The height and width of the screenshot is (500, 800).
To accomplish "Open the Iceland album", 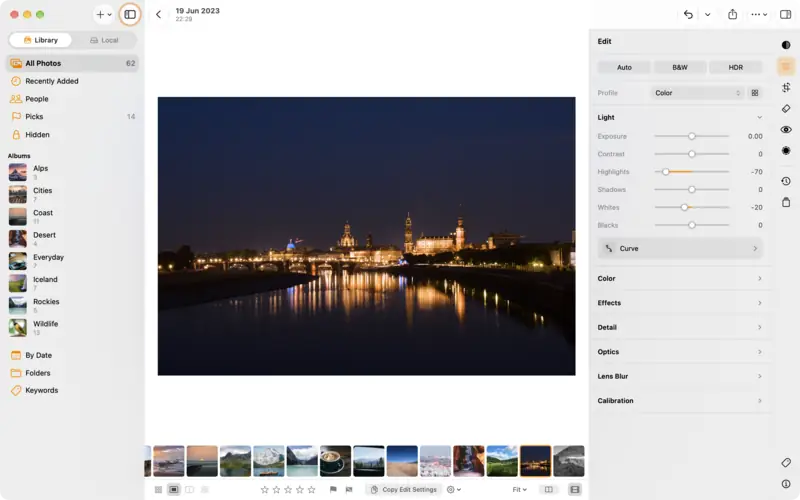I will [72, 283].
